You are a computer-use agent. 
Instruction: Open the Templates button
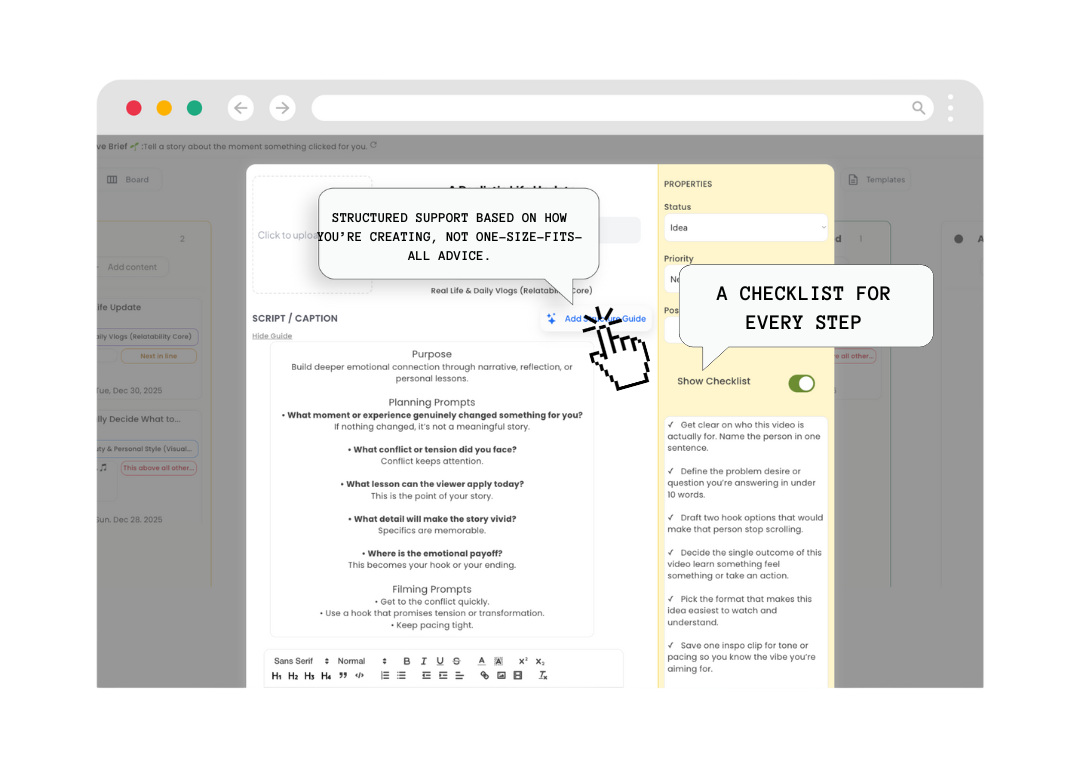[876, 180]
